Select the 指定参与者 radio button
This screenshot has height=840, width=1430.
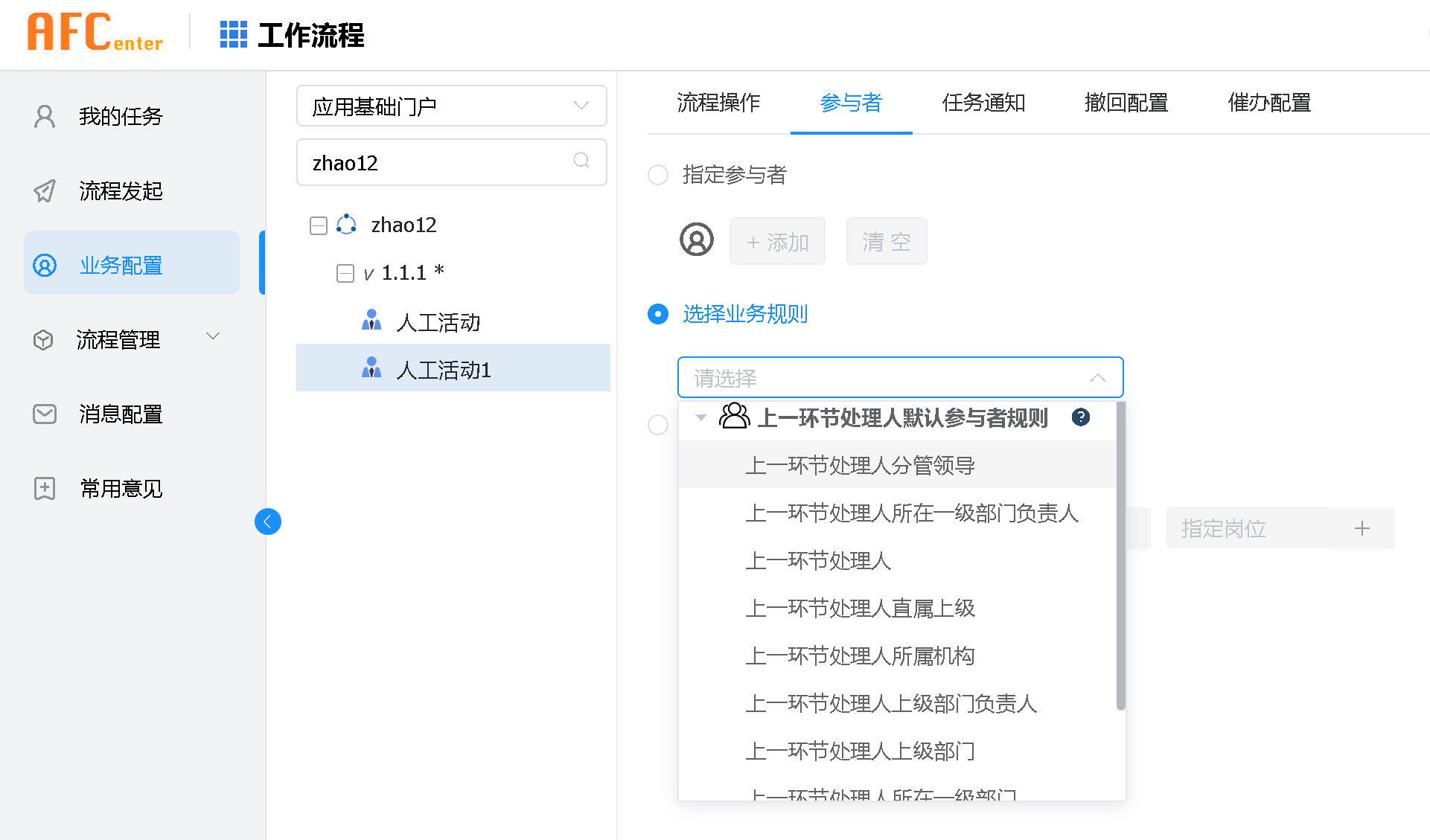(x=657, y=175)
